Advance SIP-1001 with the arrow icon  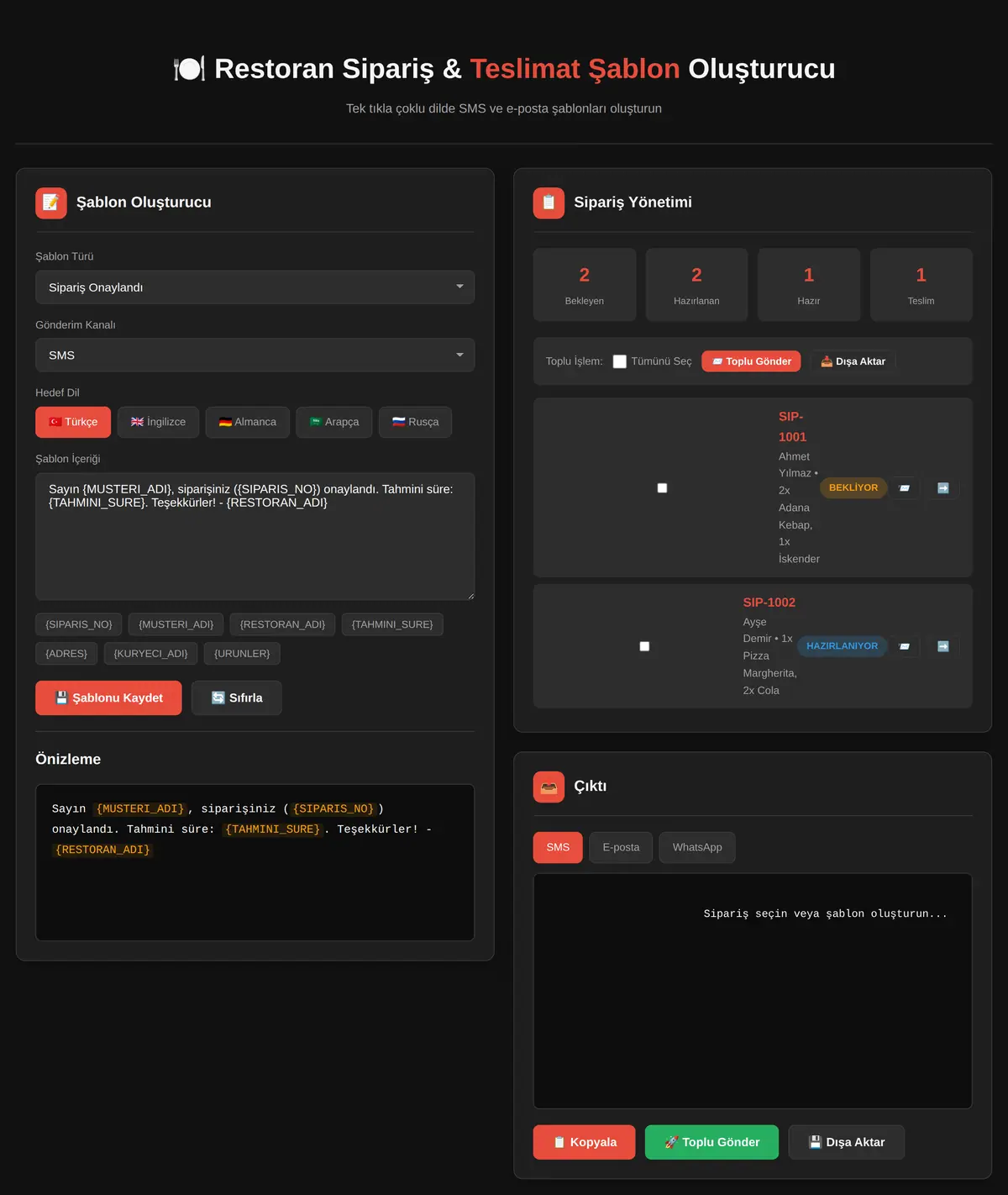(943, 488)
